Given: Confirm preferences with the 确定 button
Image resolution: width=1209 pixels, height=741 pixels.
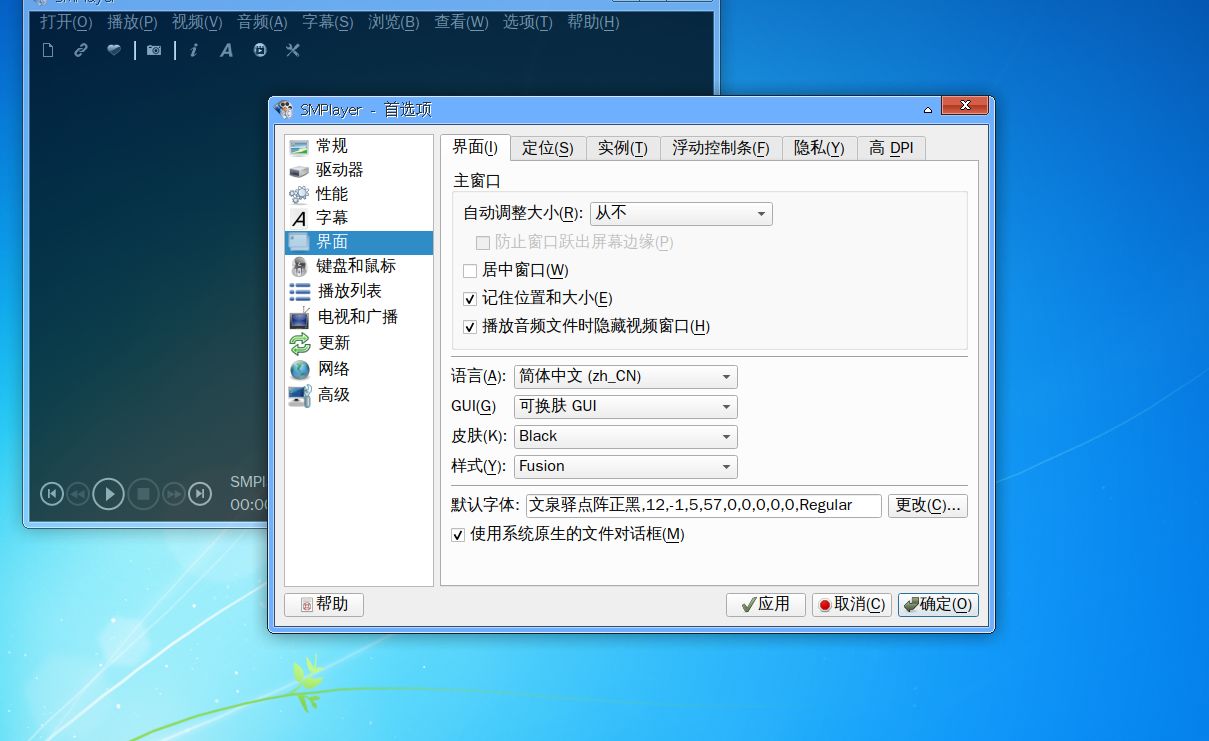Looking at the screenshot, I should pos(938,605).
